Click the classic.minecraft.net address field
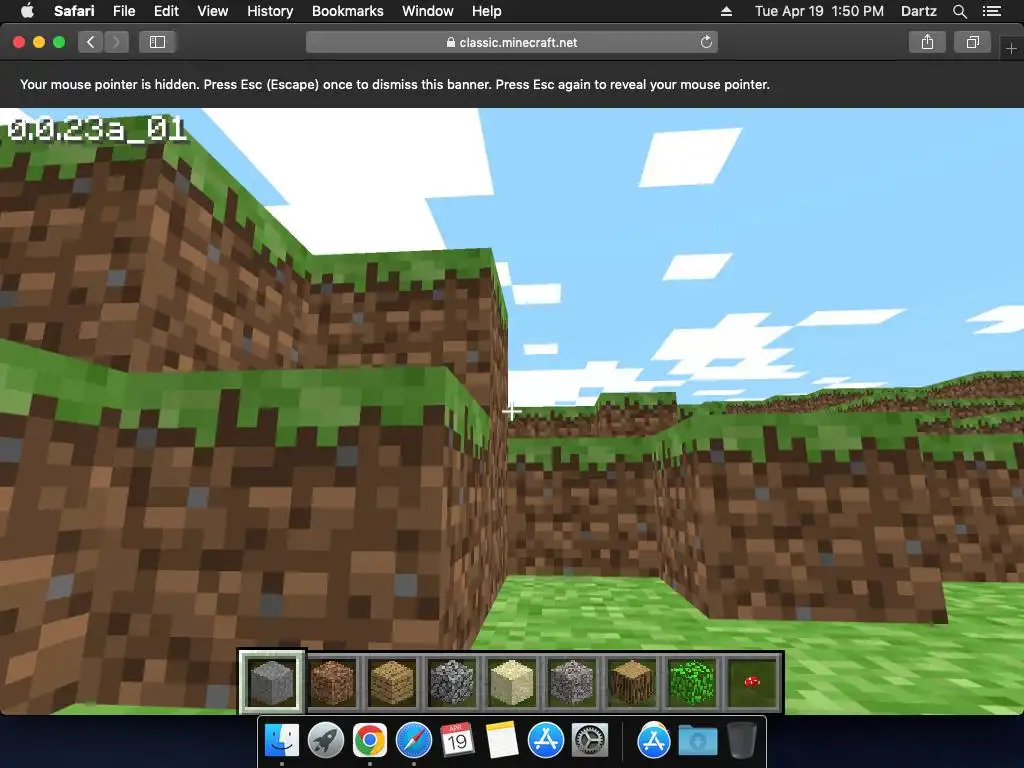The image size is (1024, 768). tap(512, 42)
